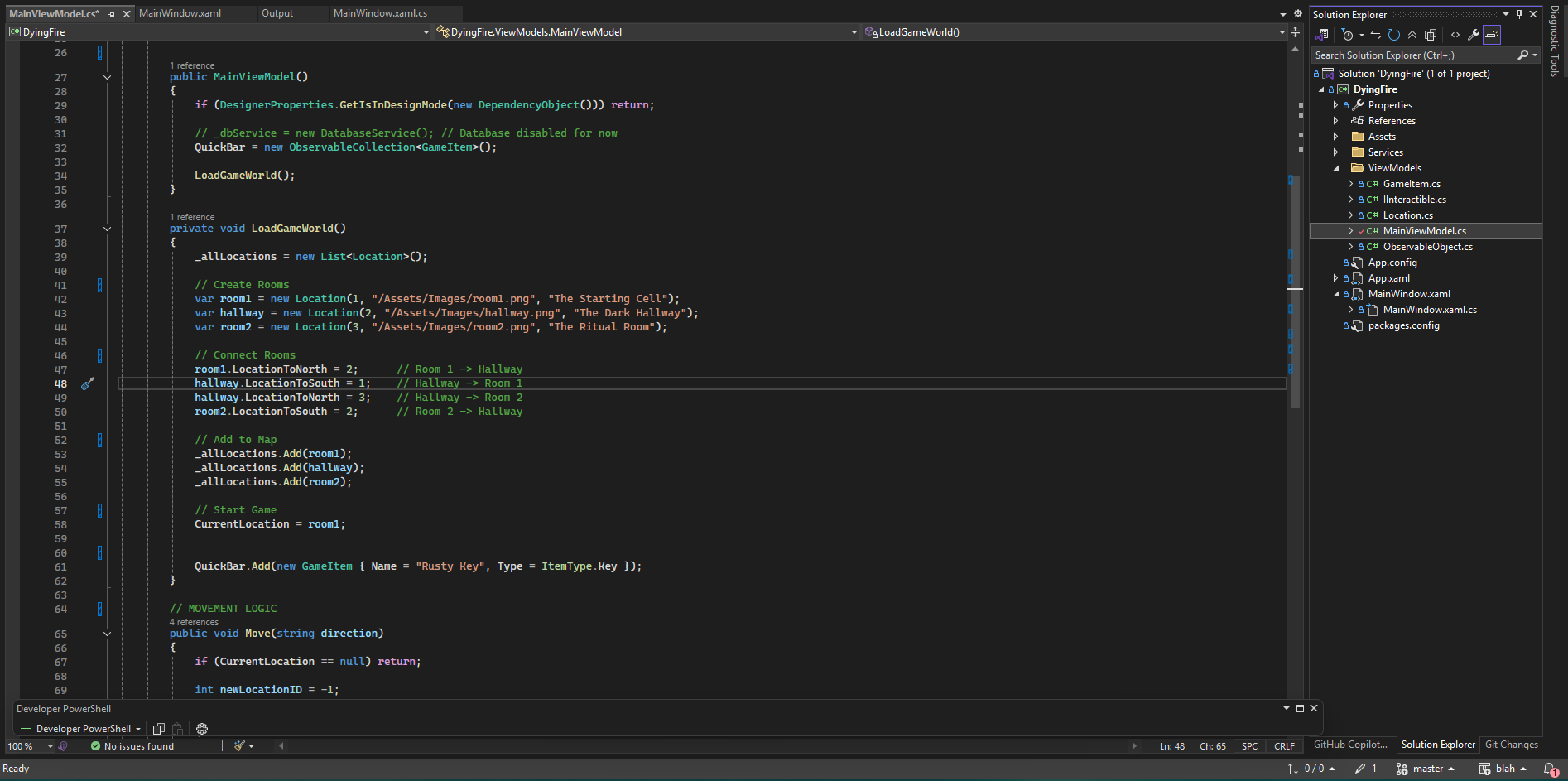
Task: Click CRLF line ending indicator
Action: tap(1284, 746)
